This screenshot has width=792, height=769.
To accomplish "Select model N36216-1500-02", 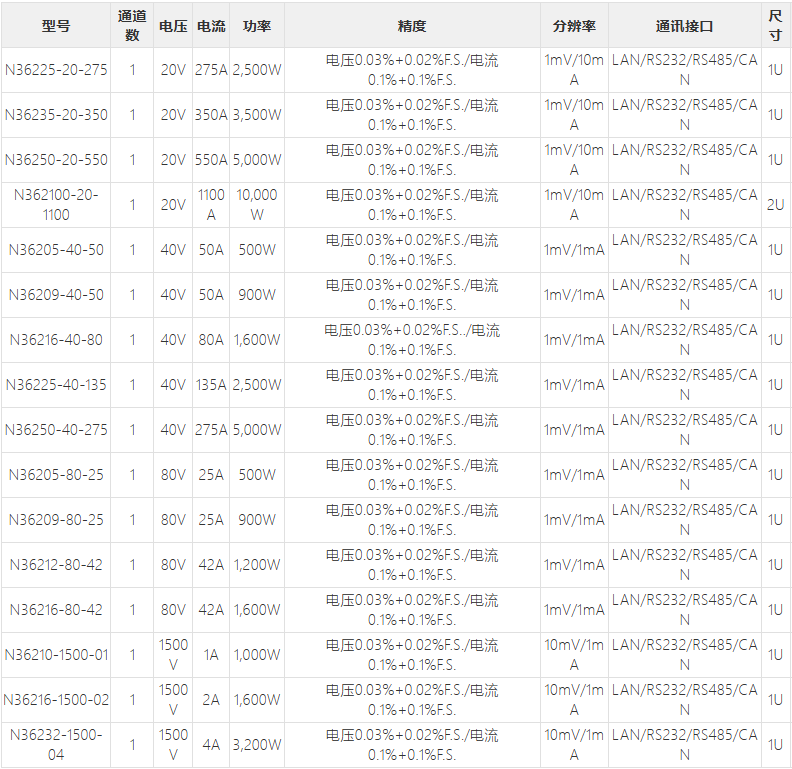I will (x=56, y=699).
